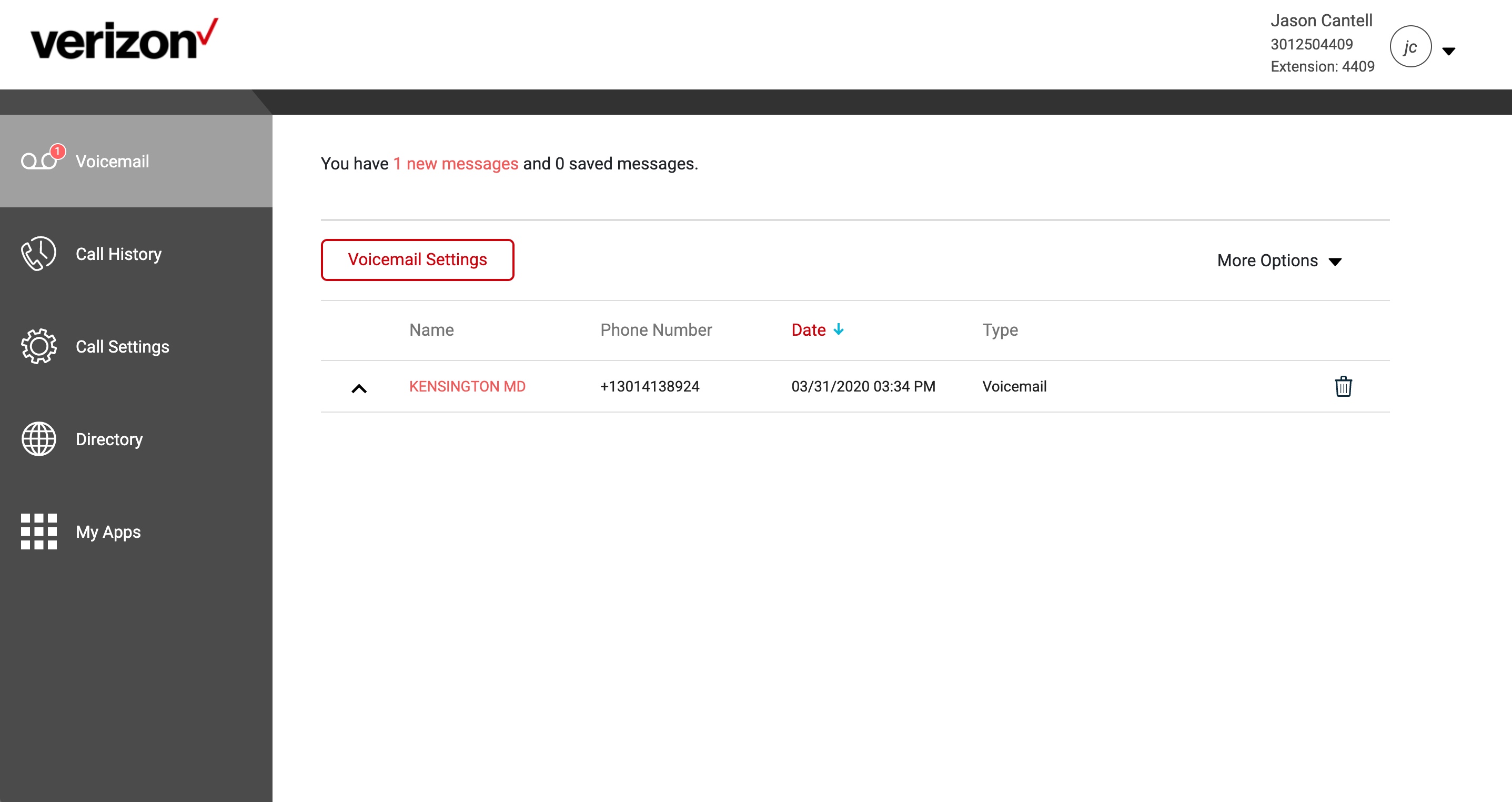Click the Directory globe icon
This screenshot has width=1512, height=802.
coord(39,438)
